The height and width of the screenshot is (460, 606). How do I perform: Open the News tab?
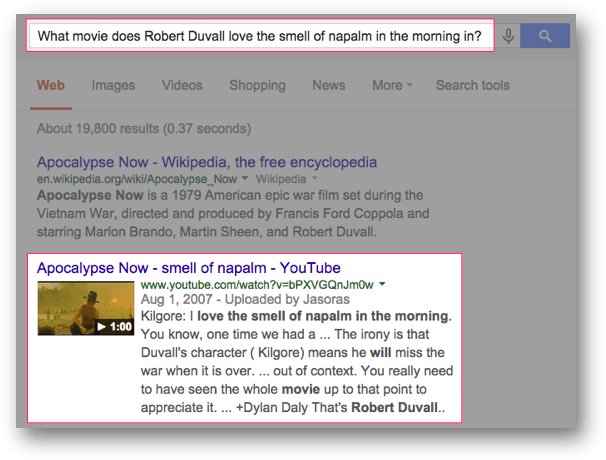329,85
